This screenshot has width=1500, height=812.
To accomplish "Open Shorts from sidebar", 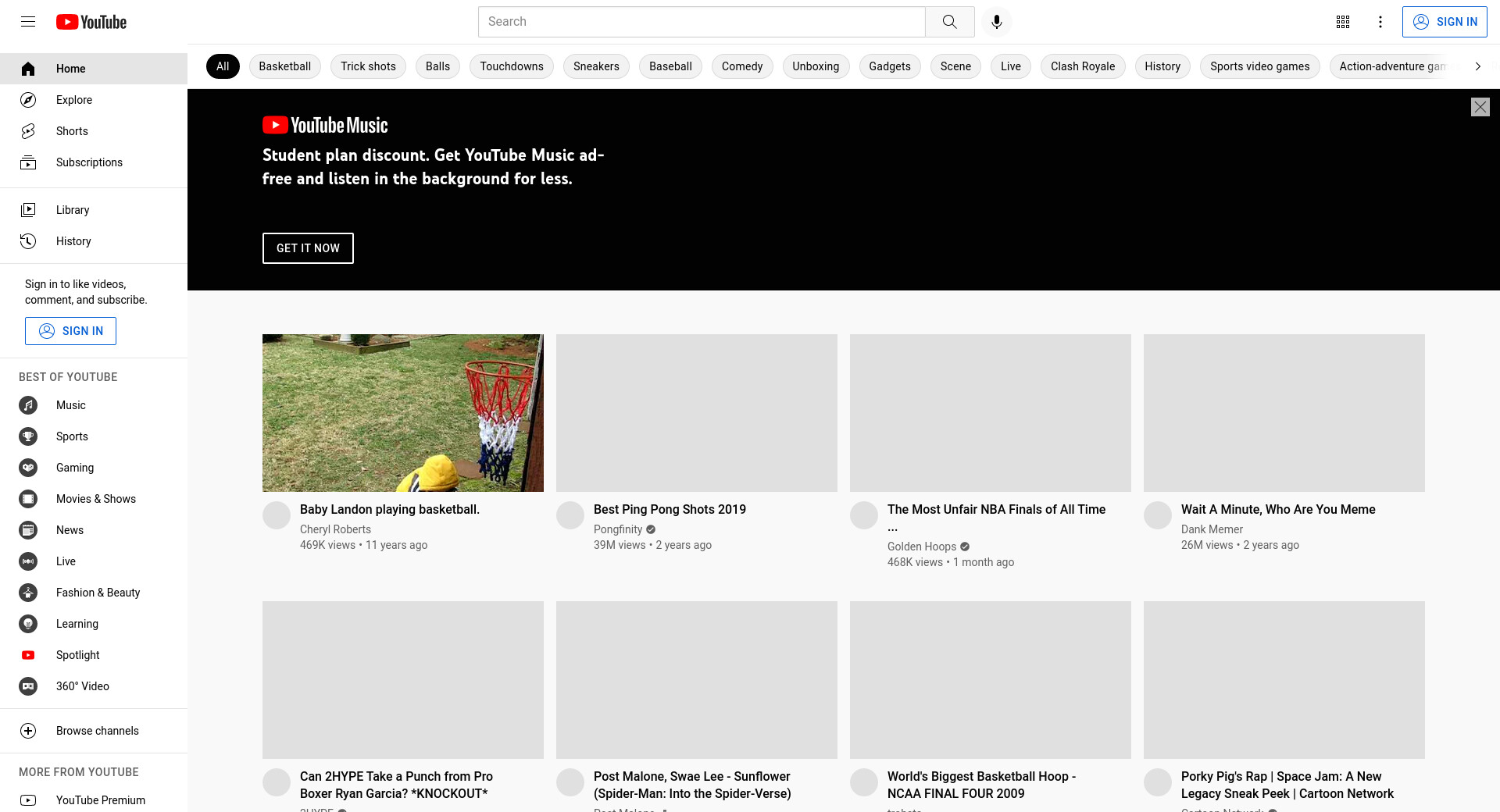I will [x=94, y=131].
